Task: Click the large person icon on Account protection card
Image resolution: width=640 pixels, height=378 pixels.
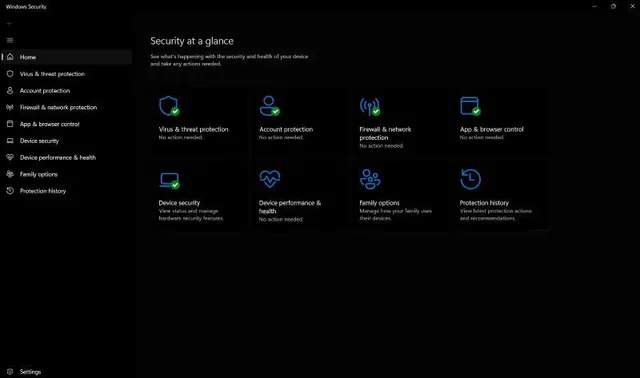Action: pos(269,106)
